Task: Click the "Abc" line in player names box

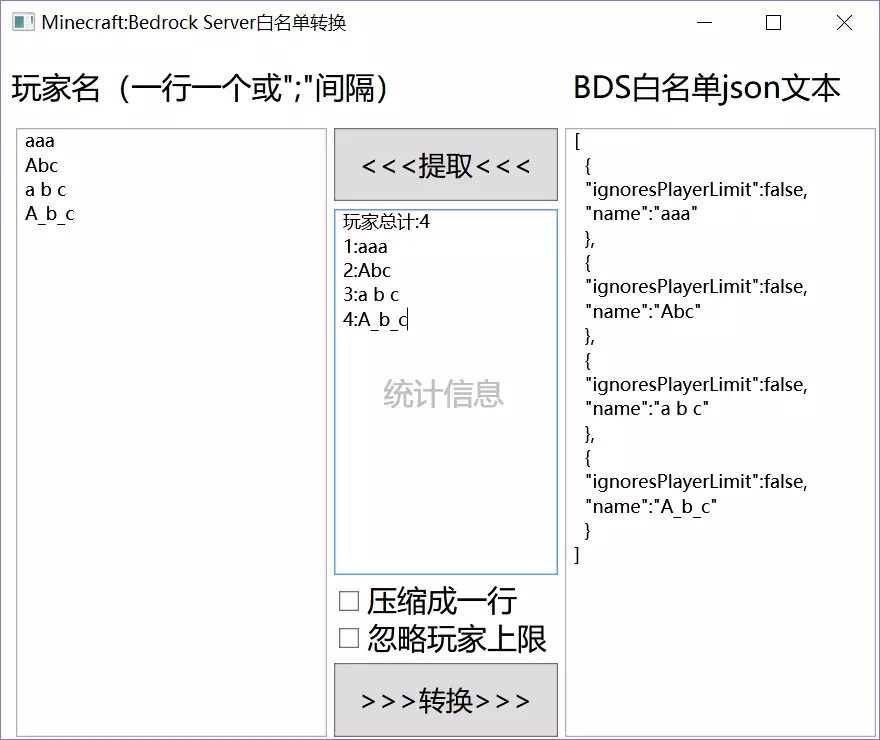Action: [42, 166]
